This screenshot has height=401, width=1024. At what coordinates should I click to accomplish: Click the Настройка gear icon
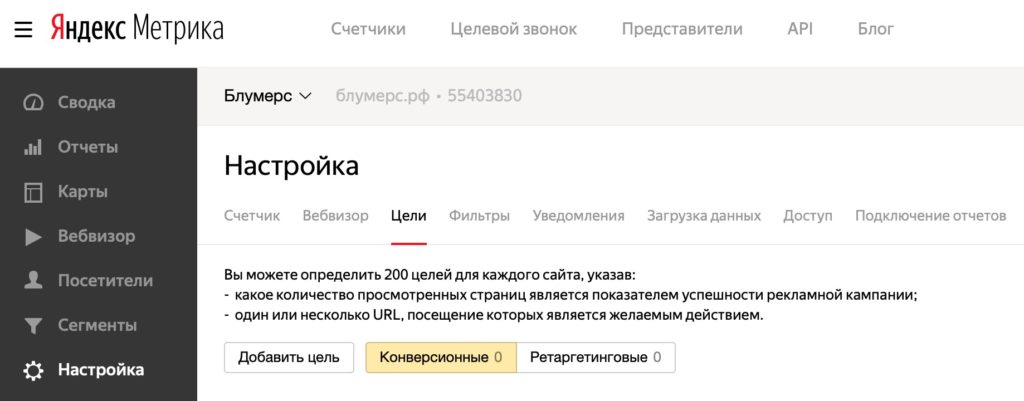[34, 370]
